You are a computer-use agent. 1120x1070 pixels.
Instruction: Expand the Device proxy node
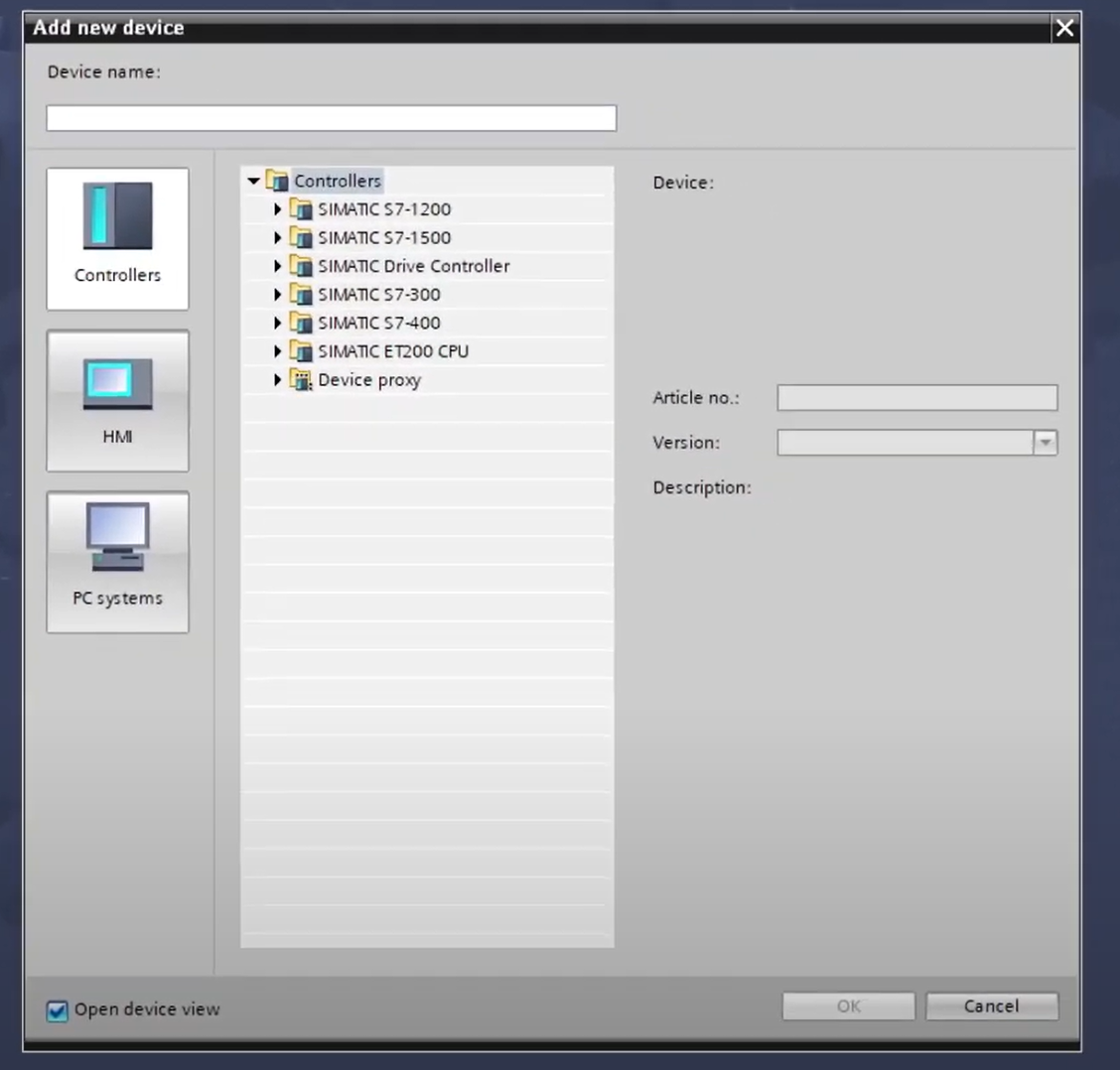pyautogui.click(x=278, y=380)
